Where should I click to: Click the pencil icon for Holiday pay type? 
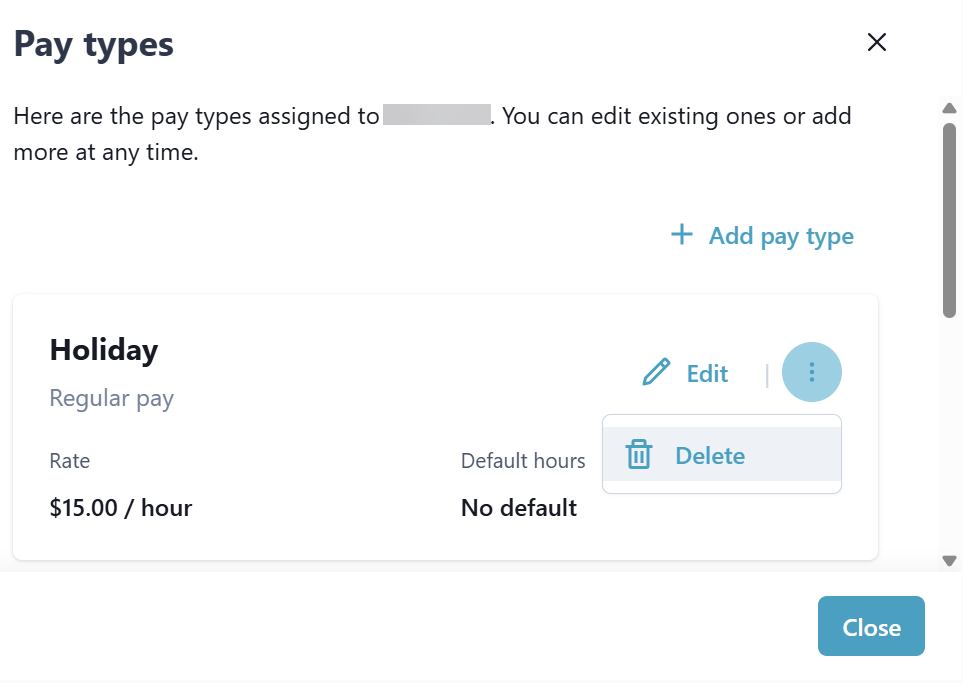point(656,373)
